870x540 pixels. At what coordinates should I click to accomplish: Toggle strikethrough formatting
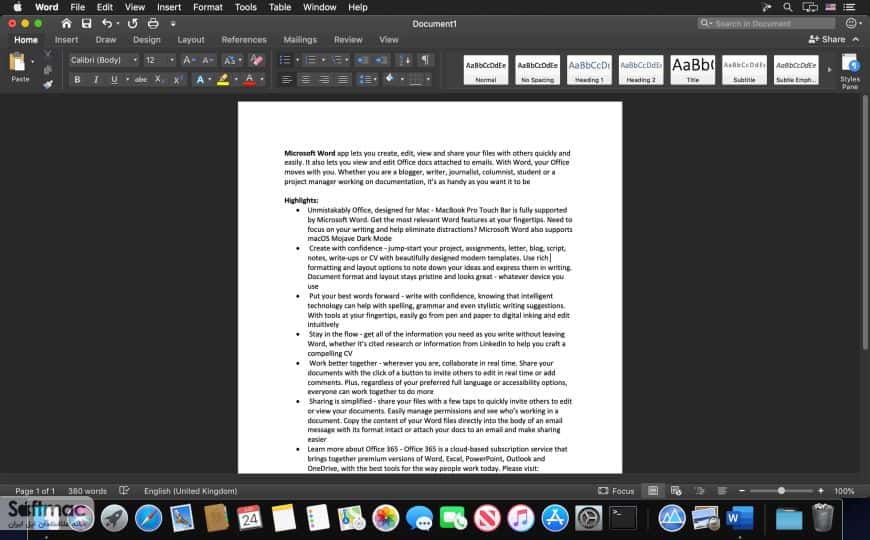point(141,80)
